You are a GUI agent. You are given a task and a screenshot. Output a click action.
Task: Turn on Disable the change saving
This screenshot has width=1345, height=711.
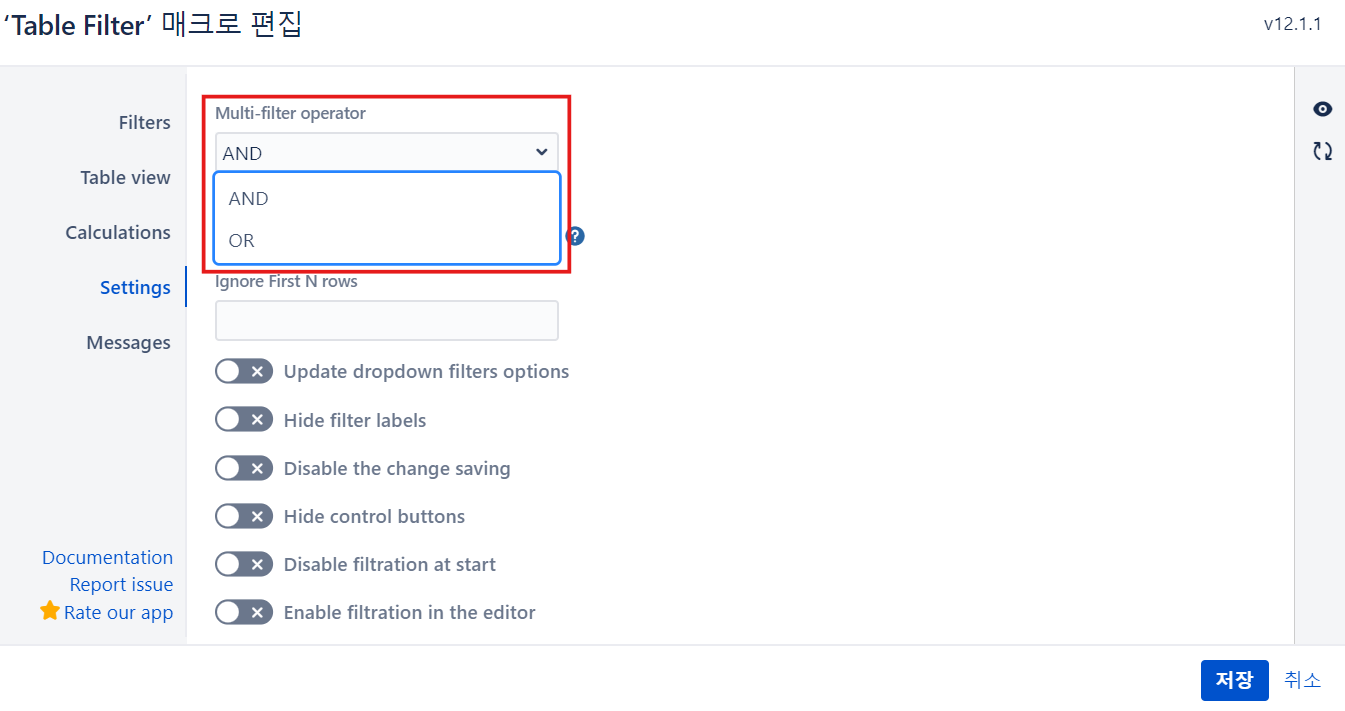(244, 468)
